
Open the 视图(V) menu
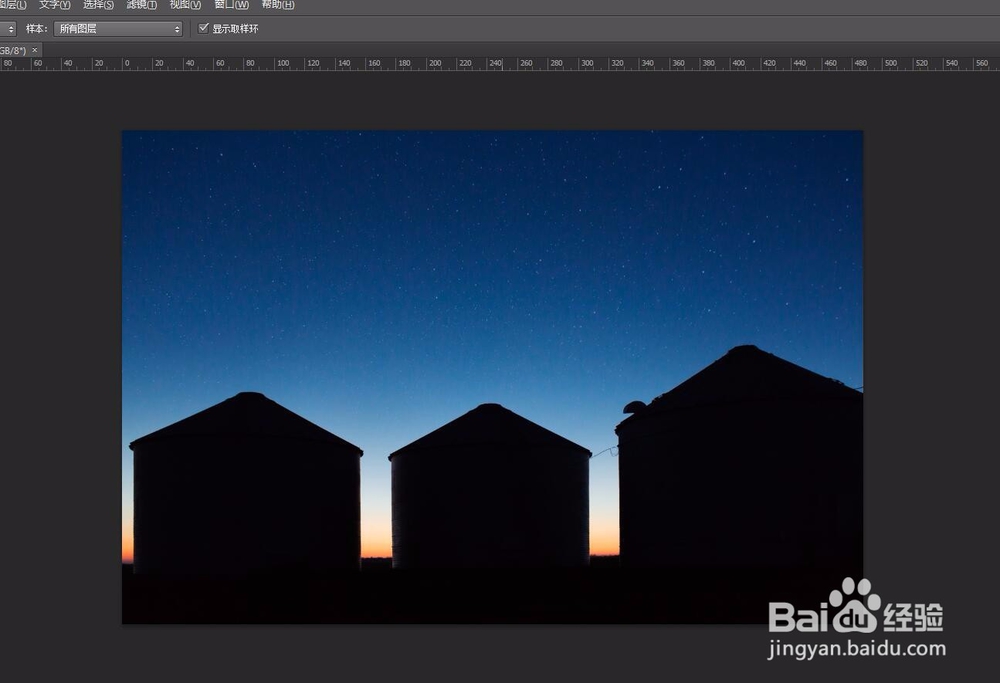point(185,5)
